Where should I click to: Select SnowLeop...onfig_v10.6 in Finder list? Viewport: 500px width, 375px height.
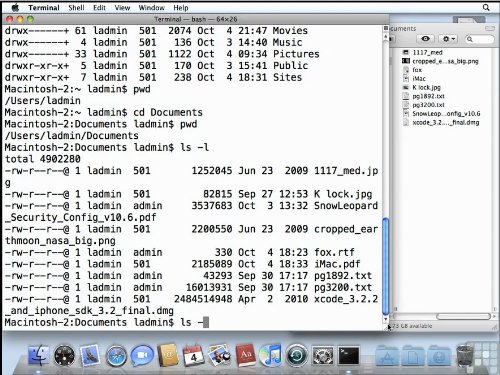pos(446,114)
